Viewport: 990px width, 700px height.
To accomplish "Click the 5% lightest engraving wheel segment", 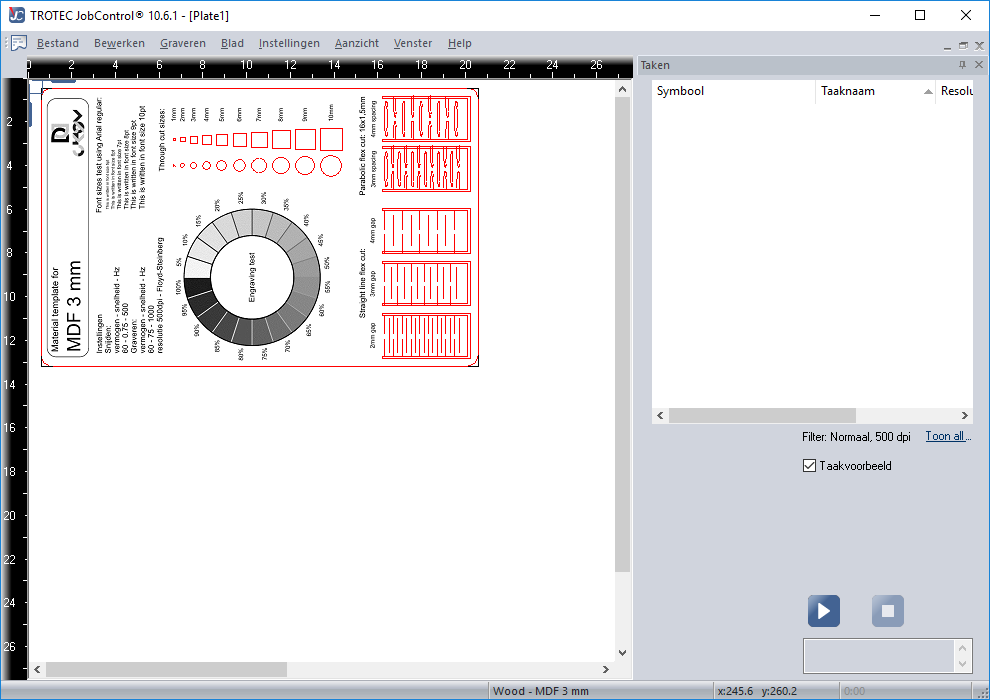I will (197, 270).
